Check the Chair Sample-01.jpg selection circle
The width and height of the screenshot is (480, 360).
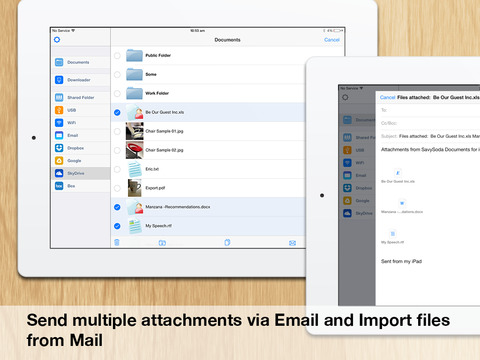coord(117,131)
